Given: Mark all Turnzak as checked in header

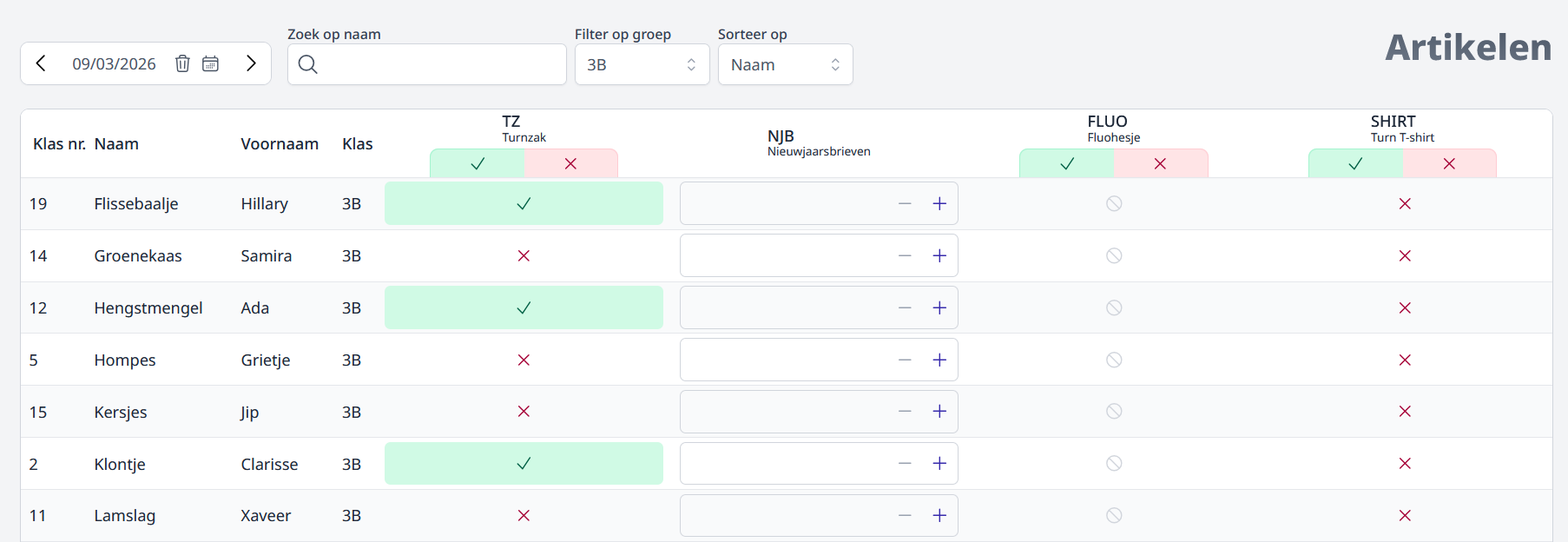Looking at the screenshot, I should point(478,163).
